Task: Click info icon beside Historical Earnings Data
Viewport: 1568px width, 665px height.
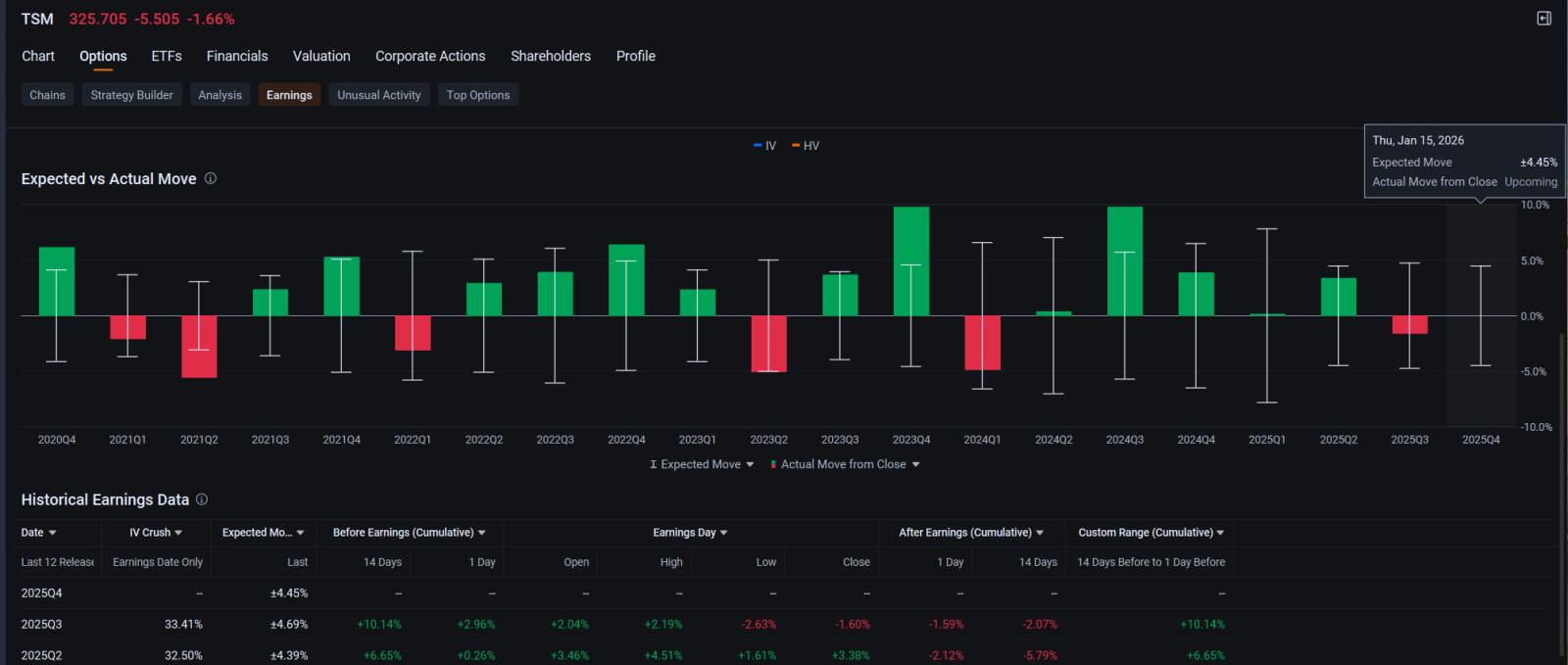Action: (x=202, y=499)
